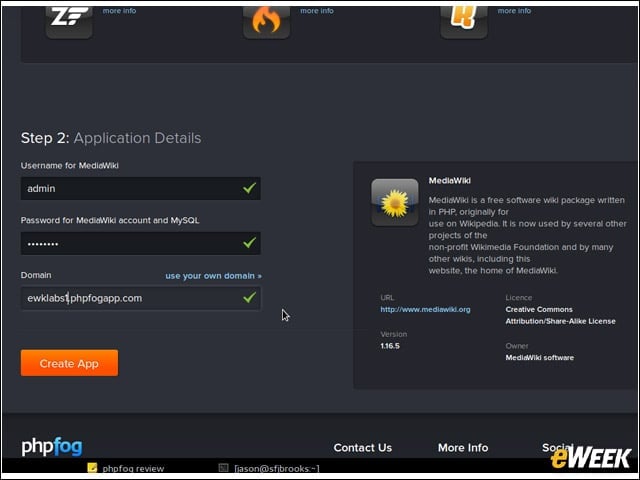Click the phpfog review taskbar note icon
The image size is (640, 480).
click(x=92, y=468)
